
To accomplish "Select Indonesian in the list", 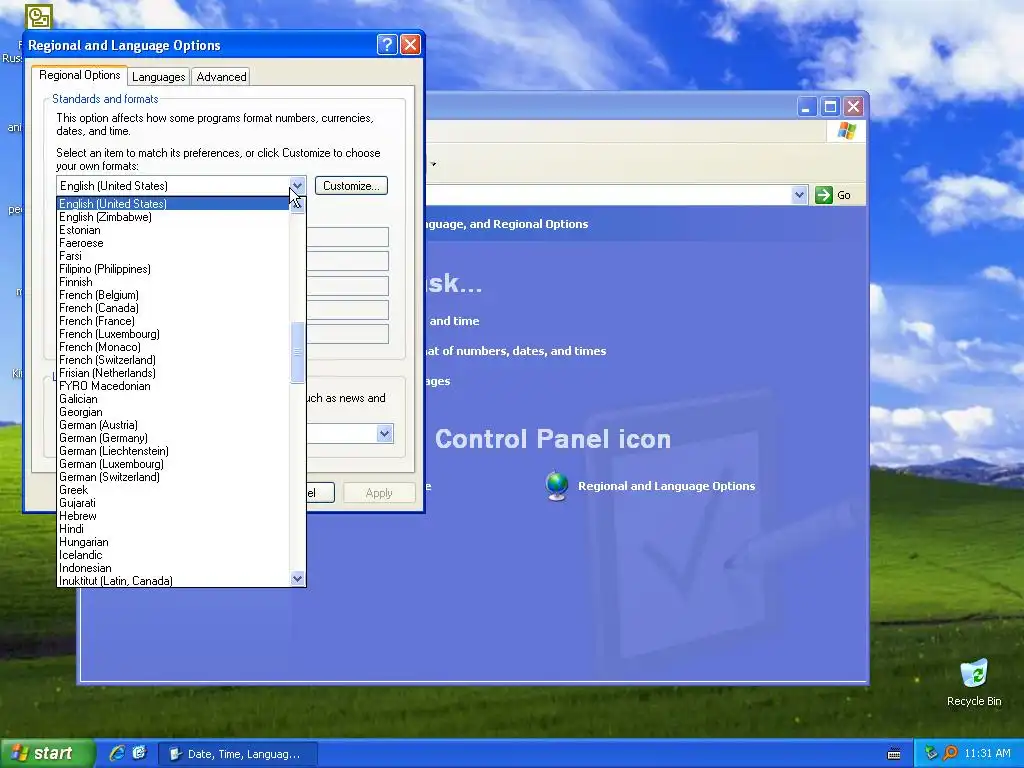I will point(173,568).
